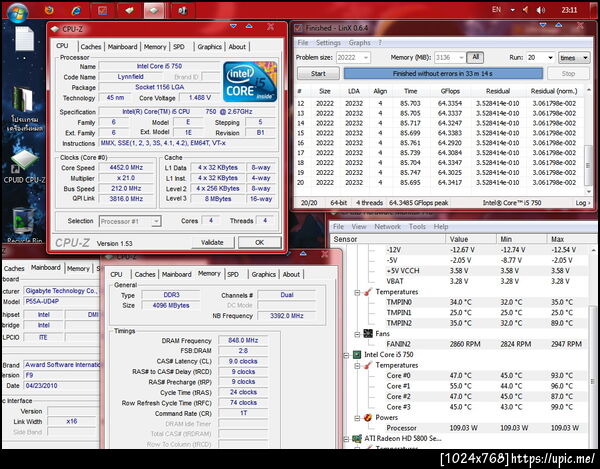The image size is (600, 469).
Task: Open the Network menu in Hardware Monitor
Action: 387,227
